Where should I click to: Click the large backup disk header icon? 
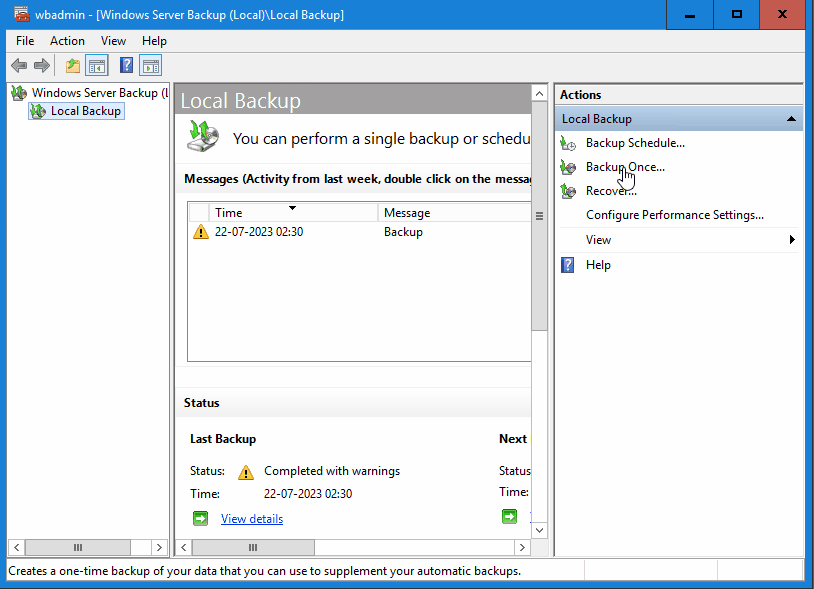point(203,136)
